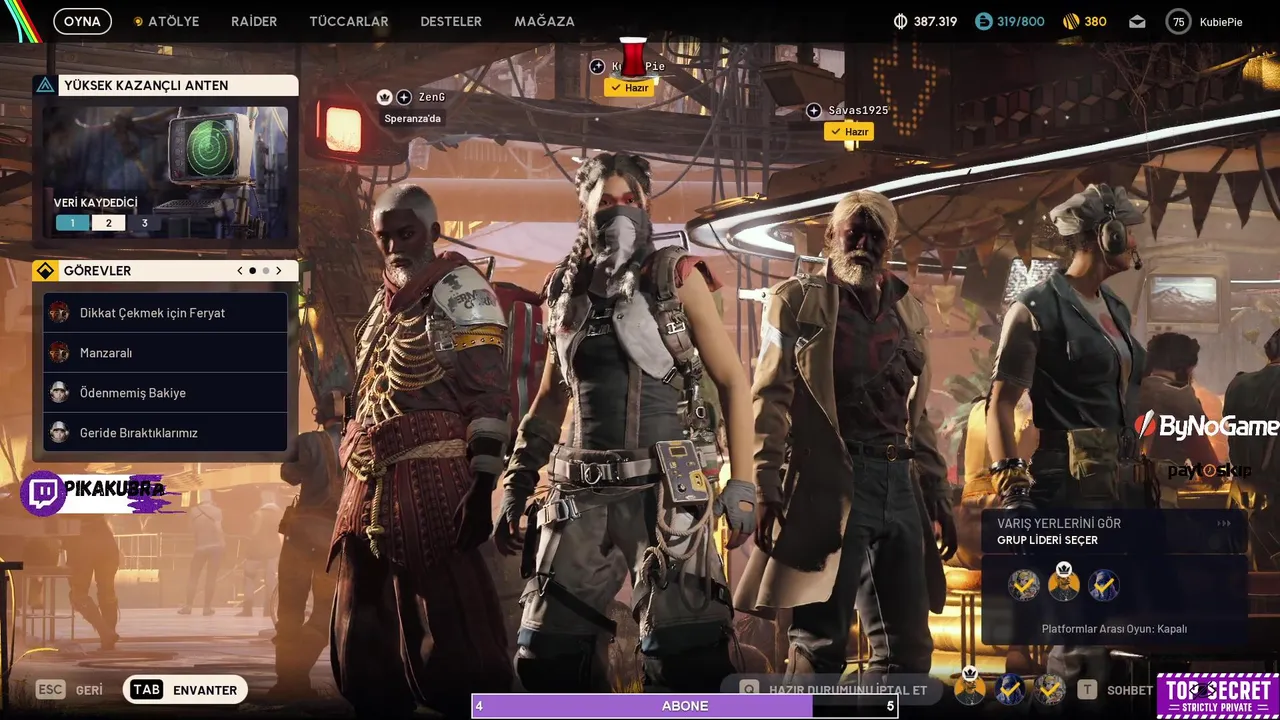Image resolution: width=1280 pixels, height=720 pixels.
Task: Click the Twitch logo on PIKAKUBRA overlay
Action: [43, 492]
